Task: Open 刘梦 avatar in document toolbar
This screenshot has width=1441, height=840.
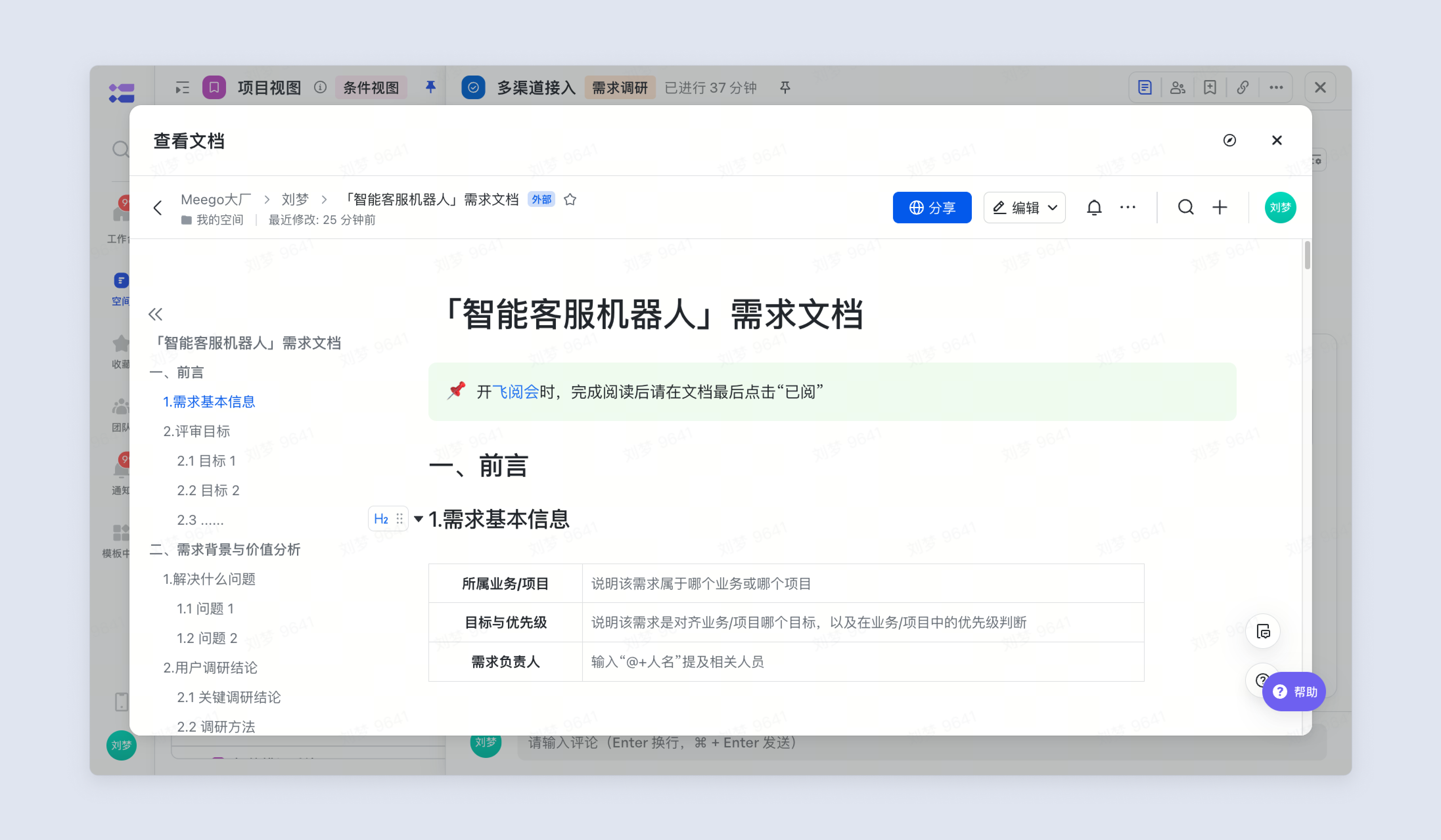Action: (x=1280, y=208)
